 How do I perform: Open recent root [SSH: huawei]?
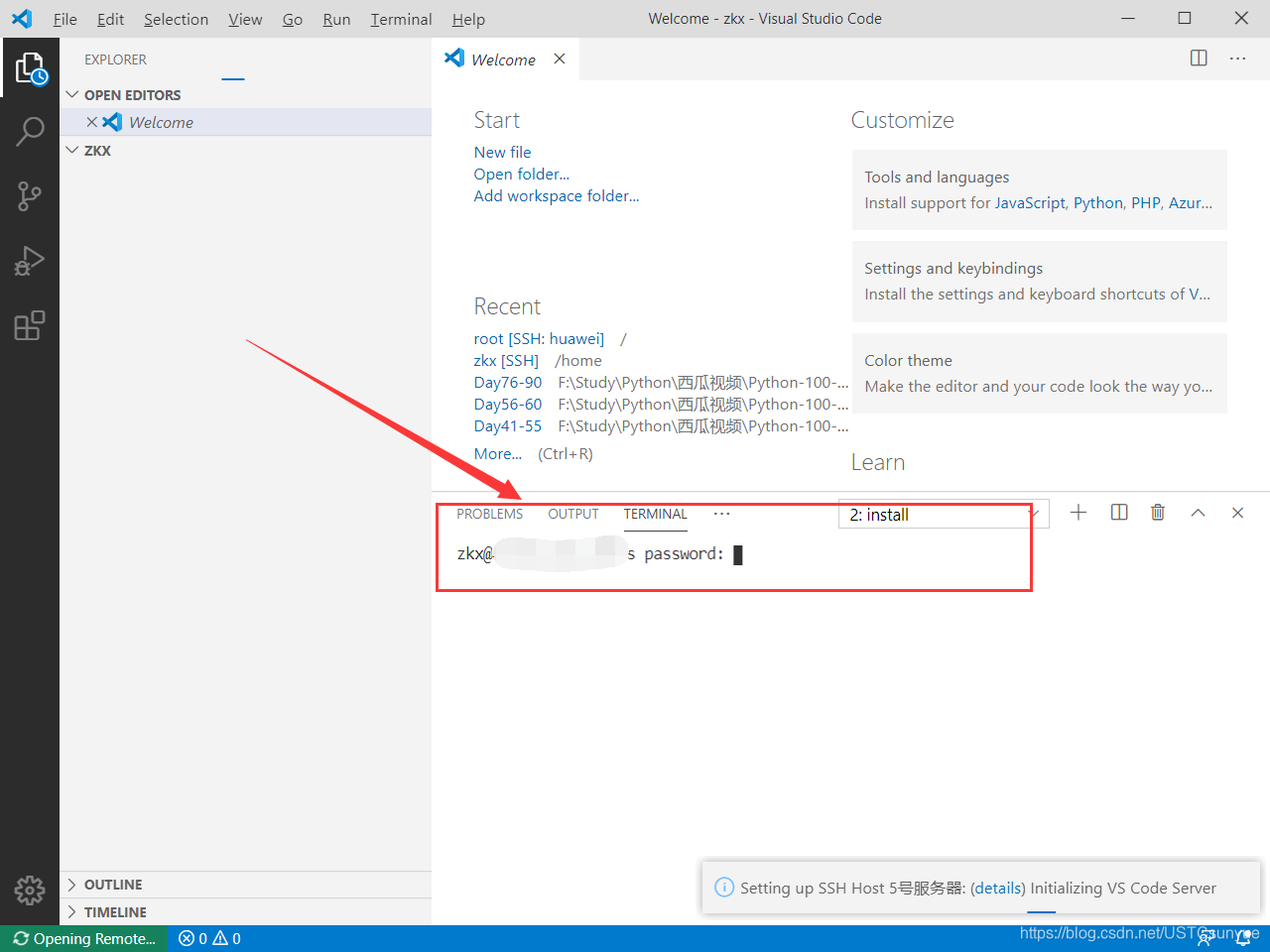[x=539, y=338]
